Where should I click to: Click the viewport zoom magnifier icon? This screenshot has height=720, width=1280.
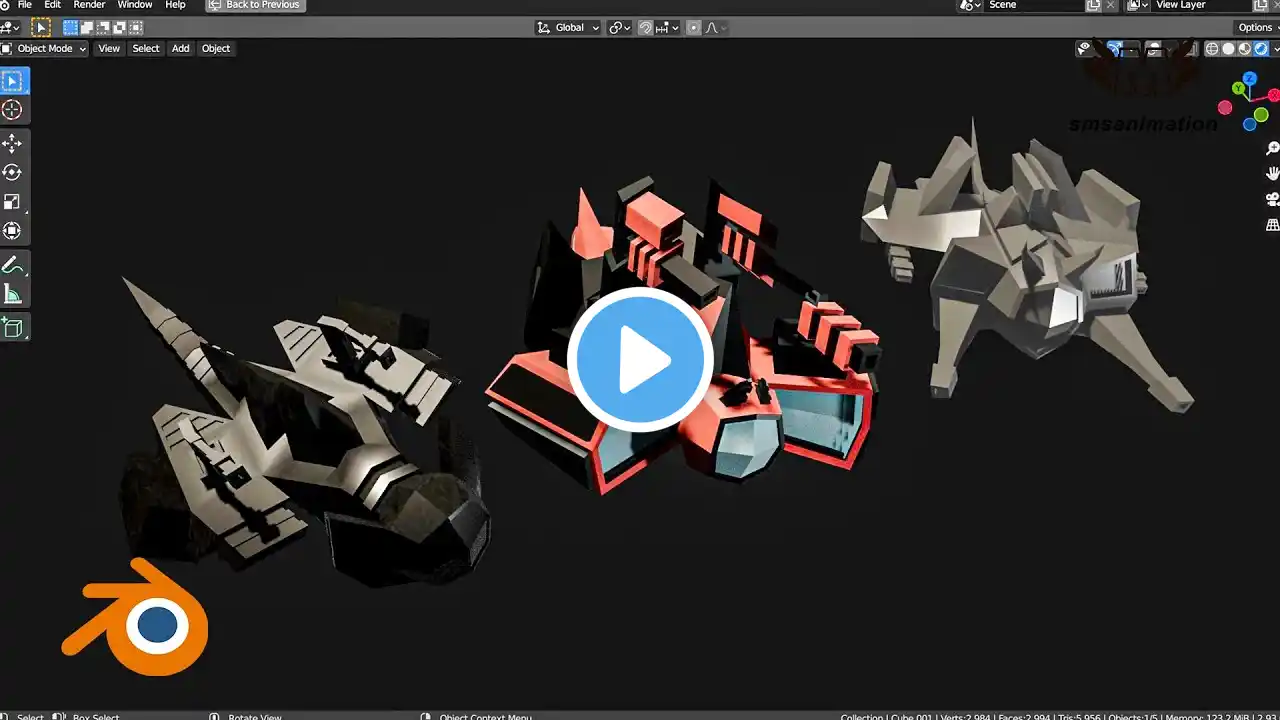(x=1273, y=148)
